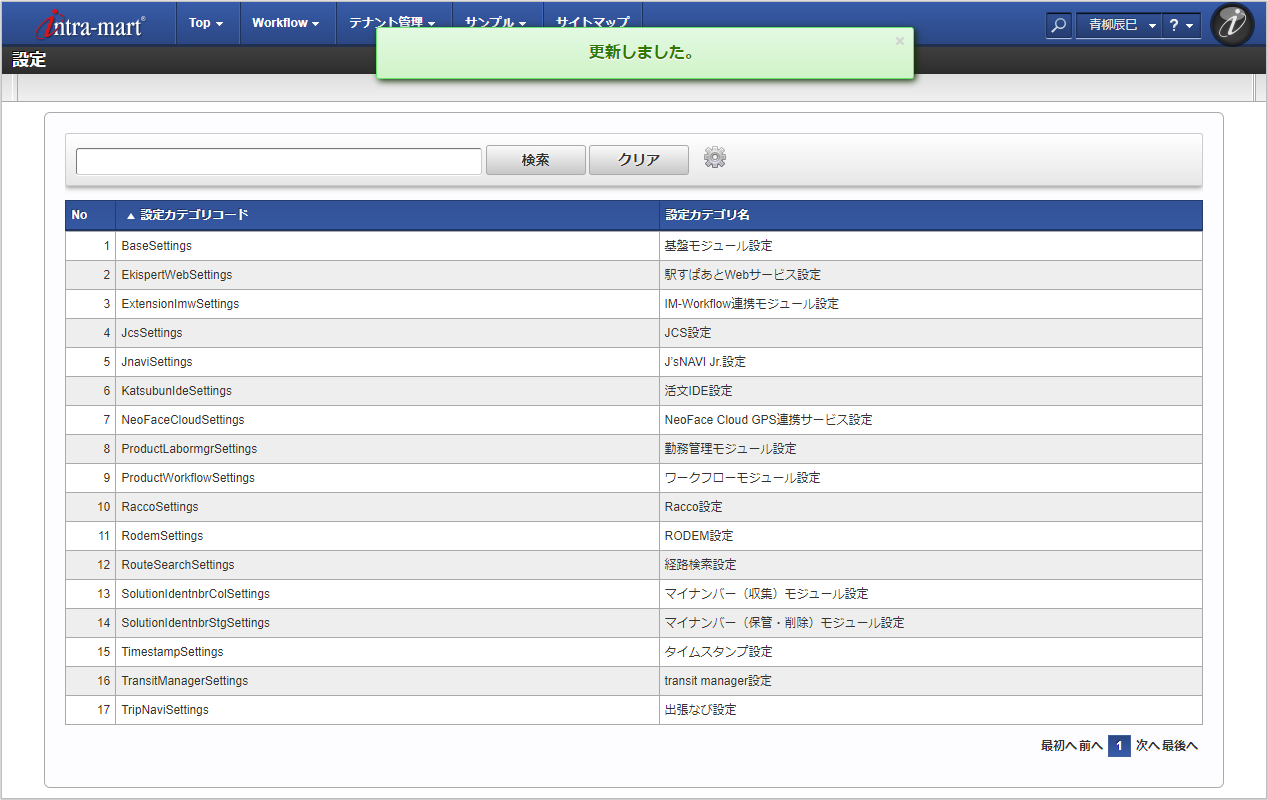Click the 経路検索設定 cell
The image size is (1268, 800).
tap(931, 565)
